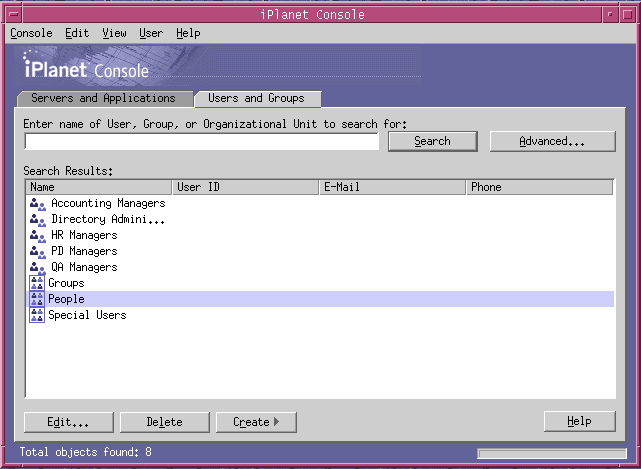Click the QA Managers group icon
Viewport: 641px width, 469px height.
click(x=38, y=267)
